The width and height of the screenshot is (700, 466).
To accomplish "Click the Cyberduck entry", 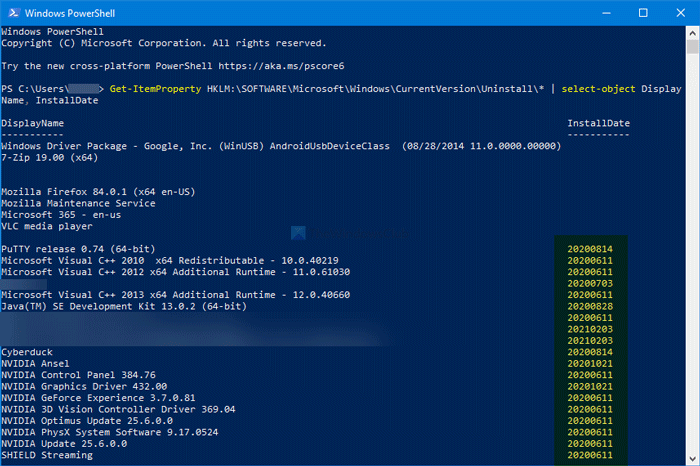I will 28,352.
